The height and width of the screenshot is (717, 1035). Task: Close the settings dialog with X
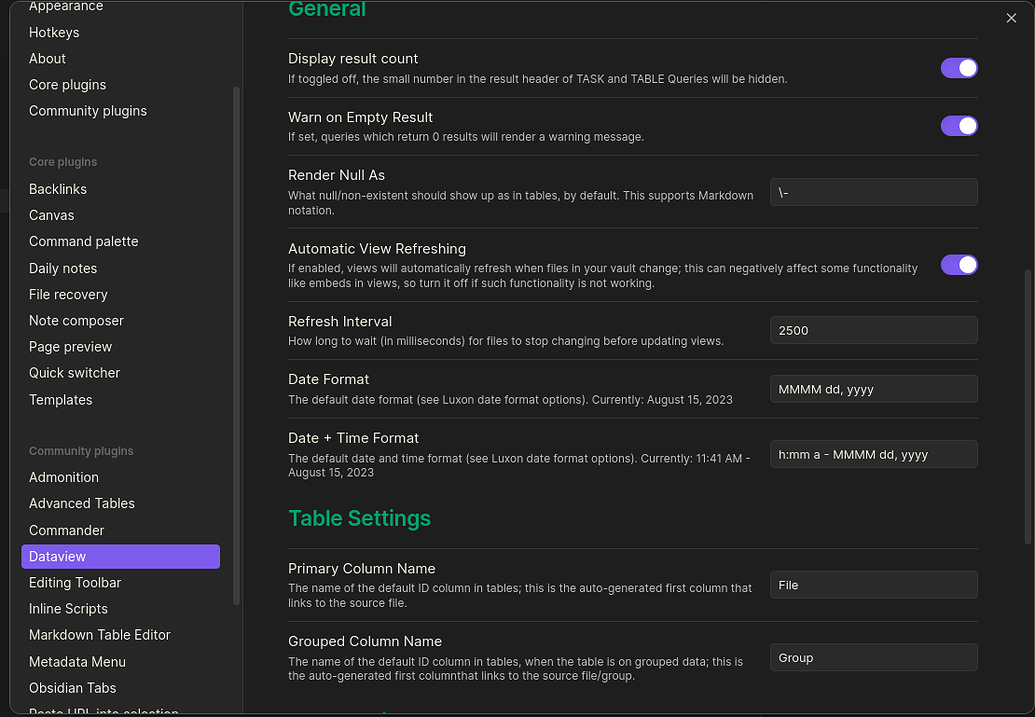click(x=1011, y=18)
